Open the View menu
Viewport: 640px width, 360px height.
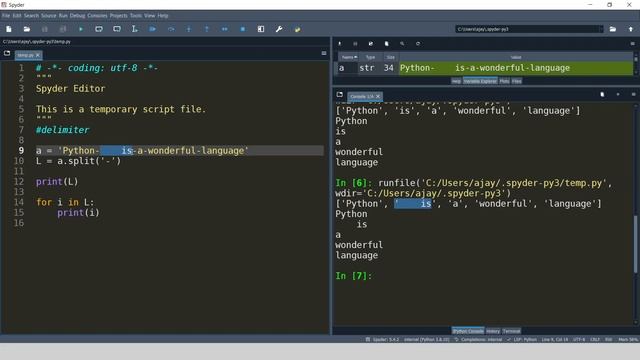pyautogui.click(x=149, y=16)
